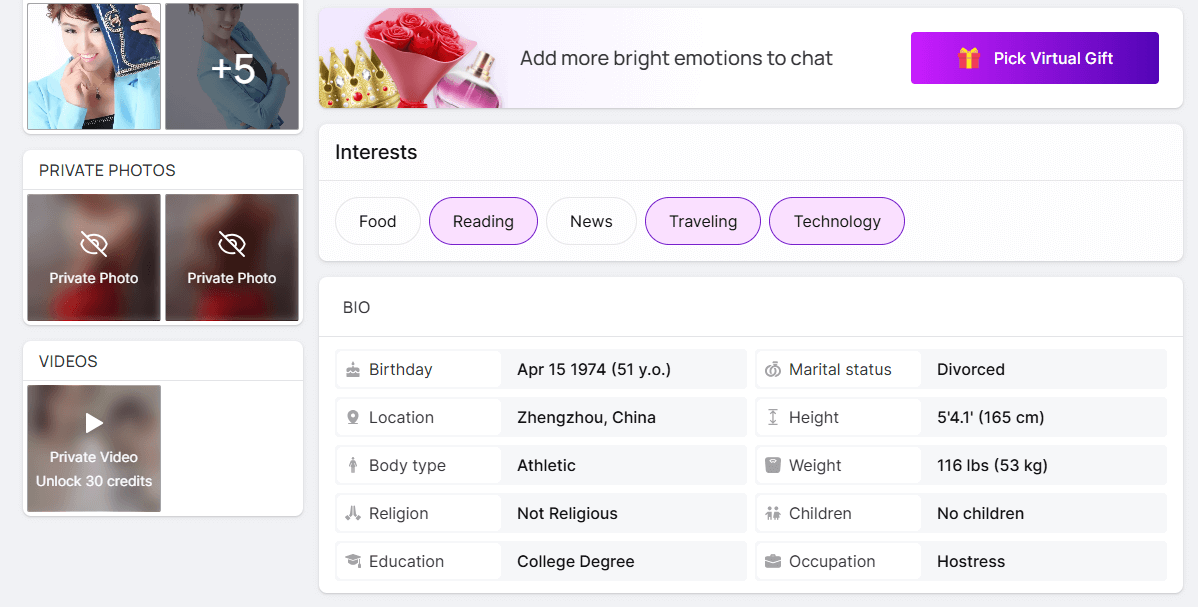Click the marital status rings icon
The height and width of the screenshot is (607, 1198).
pos(773,370)
